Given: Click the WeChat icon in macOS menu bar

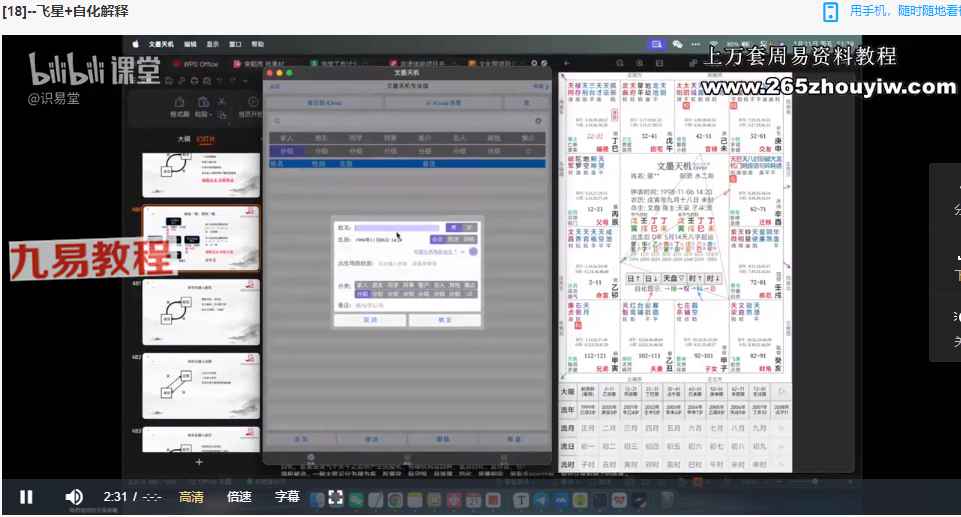Looking at the screenshot, I should pyautogui.click(x=678, y=45).
